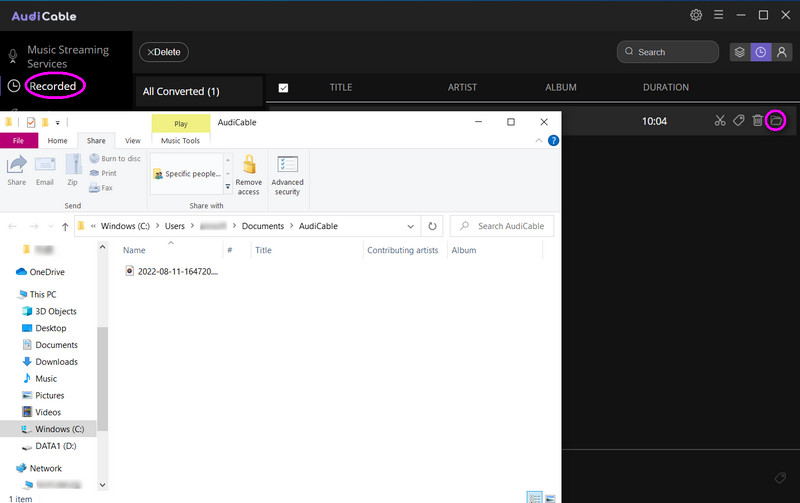800x503 pixels.
Task: Choose Specific people share option
Action: pos(187,174)
